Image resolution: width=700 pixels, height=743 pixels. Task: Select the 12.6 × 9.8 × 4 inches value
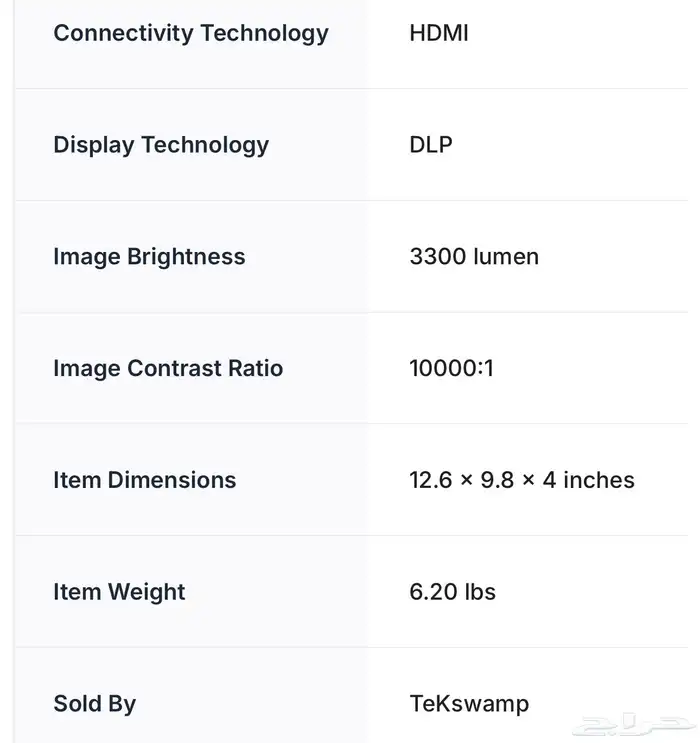[522, 480]
